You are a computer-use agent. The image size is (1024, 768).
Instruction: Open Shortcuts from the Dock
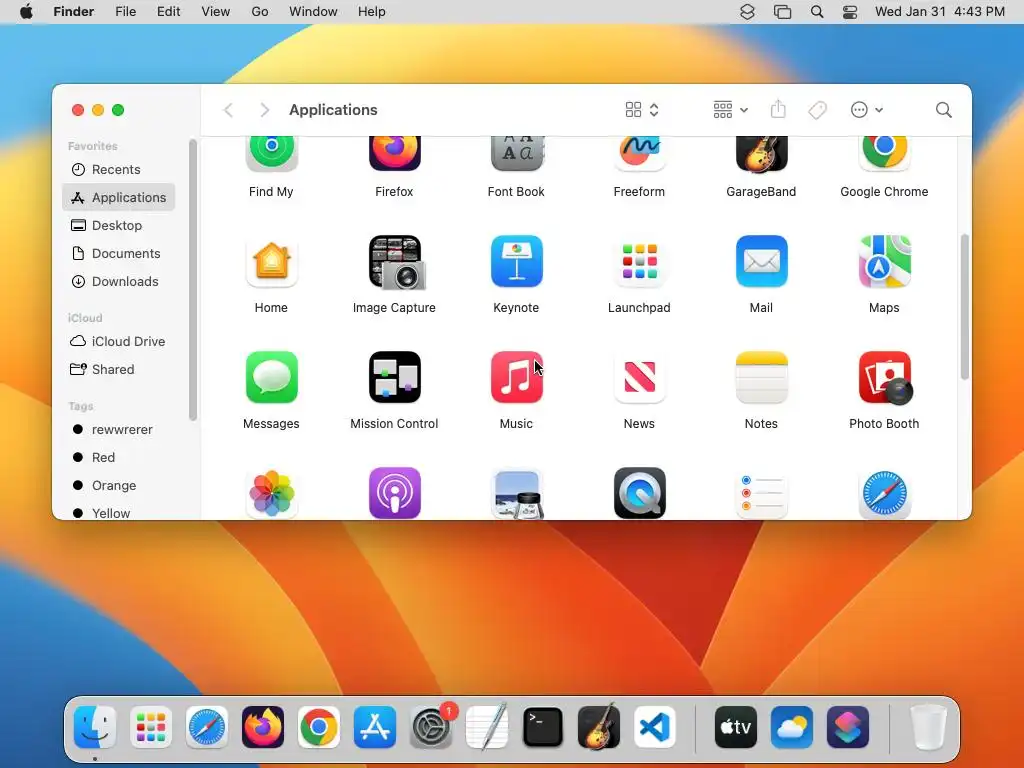848,727
